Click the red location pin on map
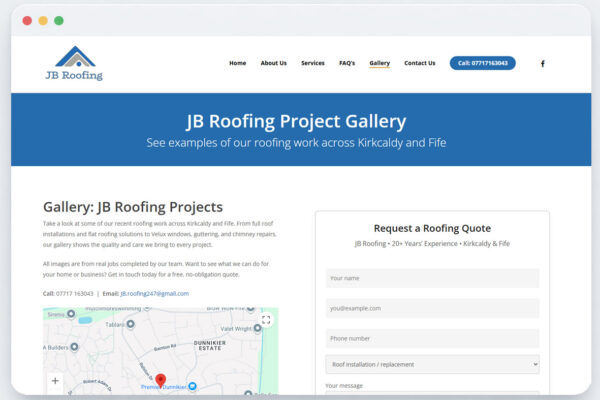Screen dimensions: 600x400 (160, 381)
